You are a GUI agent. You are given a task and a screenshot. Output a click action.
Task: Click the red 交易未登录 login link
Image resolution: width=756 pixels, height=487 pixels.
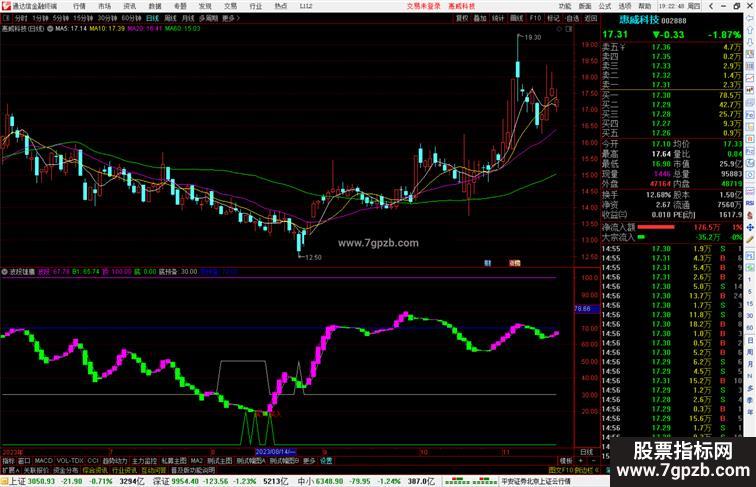click(423, 6)
